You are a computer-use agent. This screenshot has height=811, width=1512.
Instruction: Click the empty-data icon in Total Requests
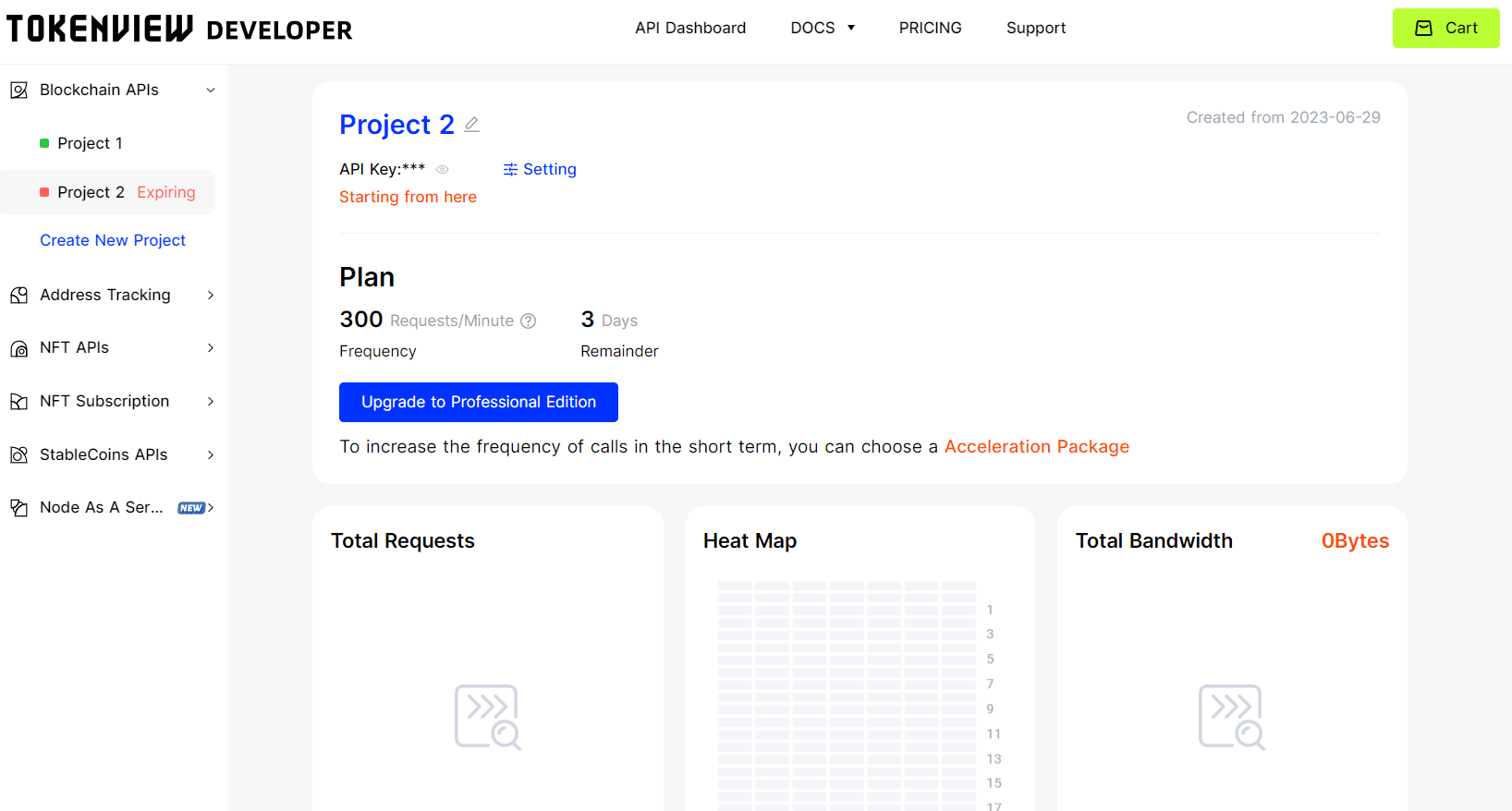[487, 717]
